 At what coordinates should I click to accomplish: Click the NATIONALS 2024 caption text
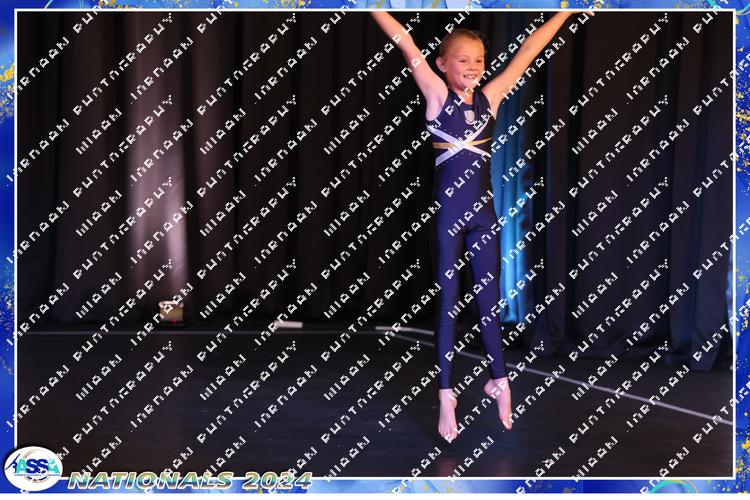pos(176,481)
